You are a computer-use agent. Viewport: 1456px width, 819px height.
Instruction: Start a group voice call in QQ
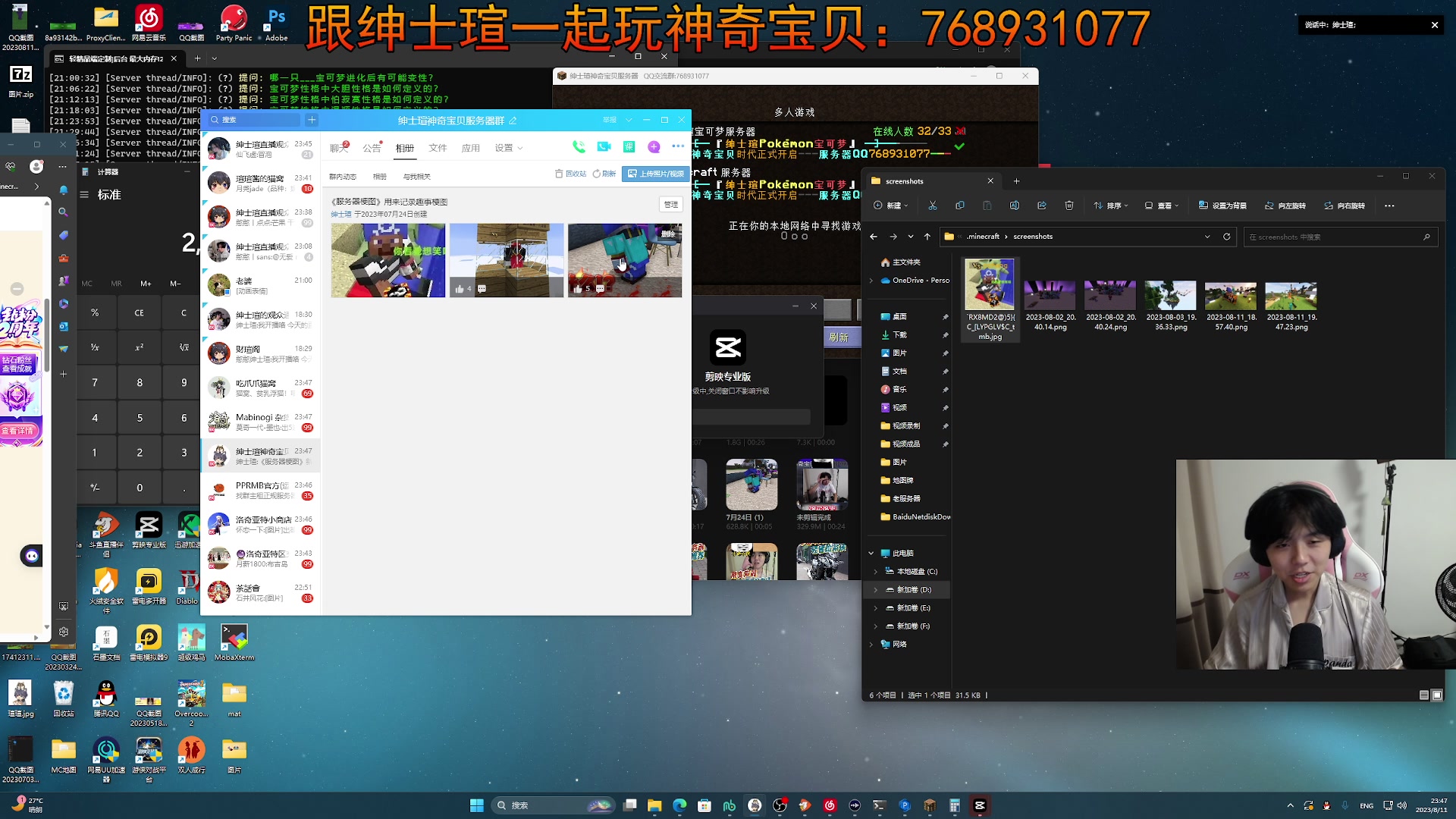coord(579,146)
